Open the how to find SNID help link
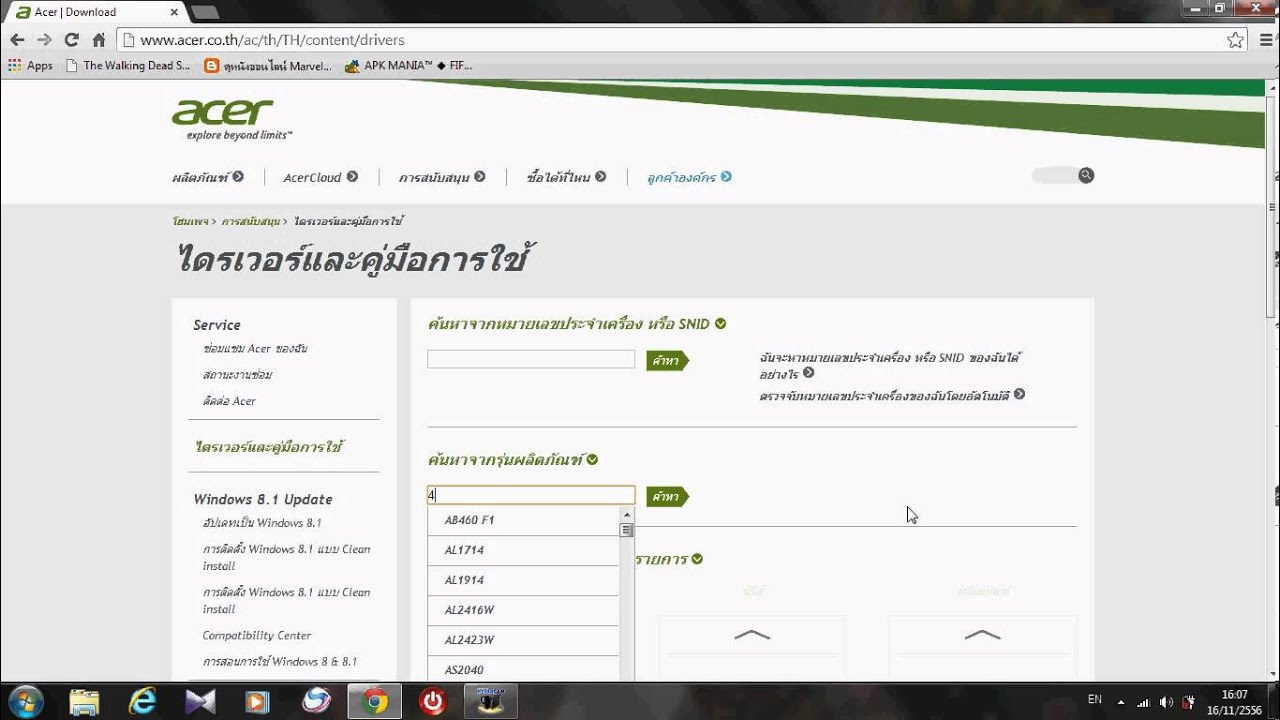 tap(890, 365)
